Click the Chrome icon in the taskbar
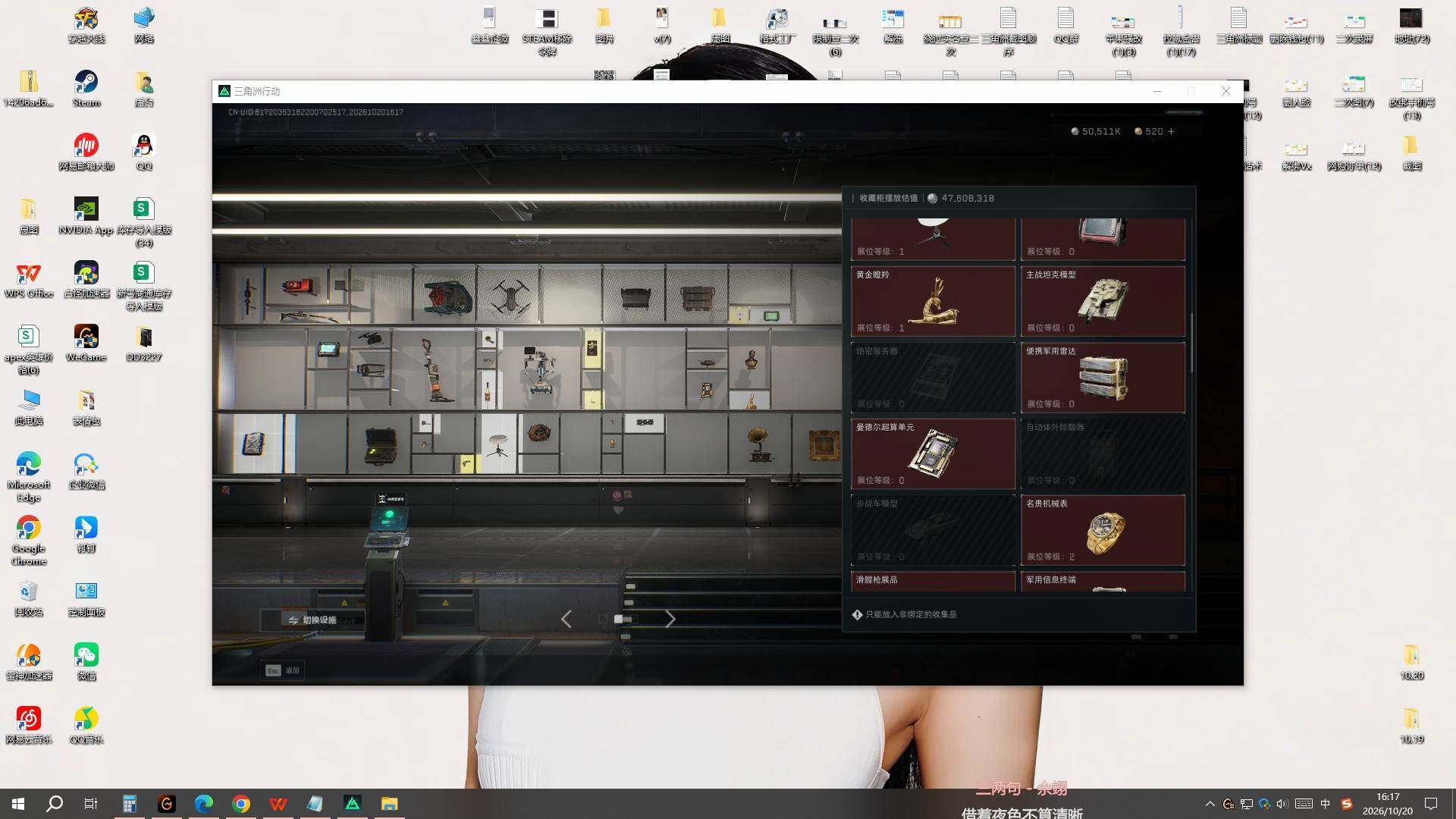Image resolution: width=1456 pixels, height=819 pixels. [x=241, y=804]
